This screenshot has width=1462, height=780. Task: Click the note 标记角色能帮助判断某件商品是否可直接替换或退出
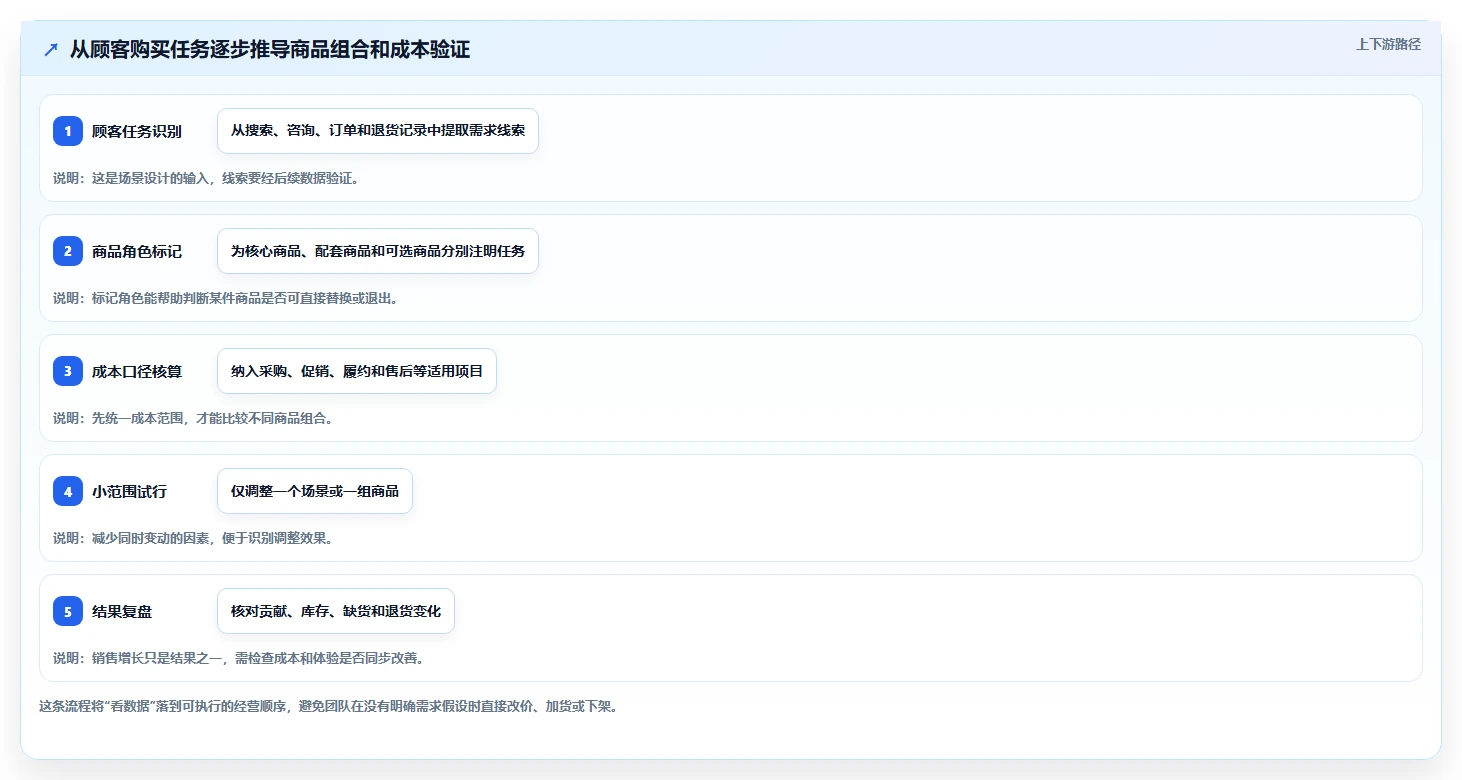click(x=226, y=298)
